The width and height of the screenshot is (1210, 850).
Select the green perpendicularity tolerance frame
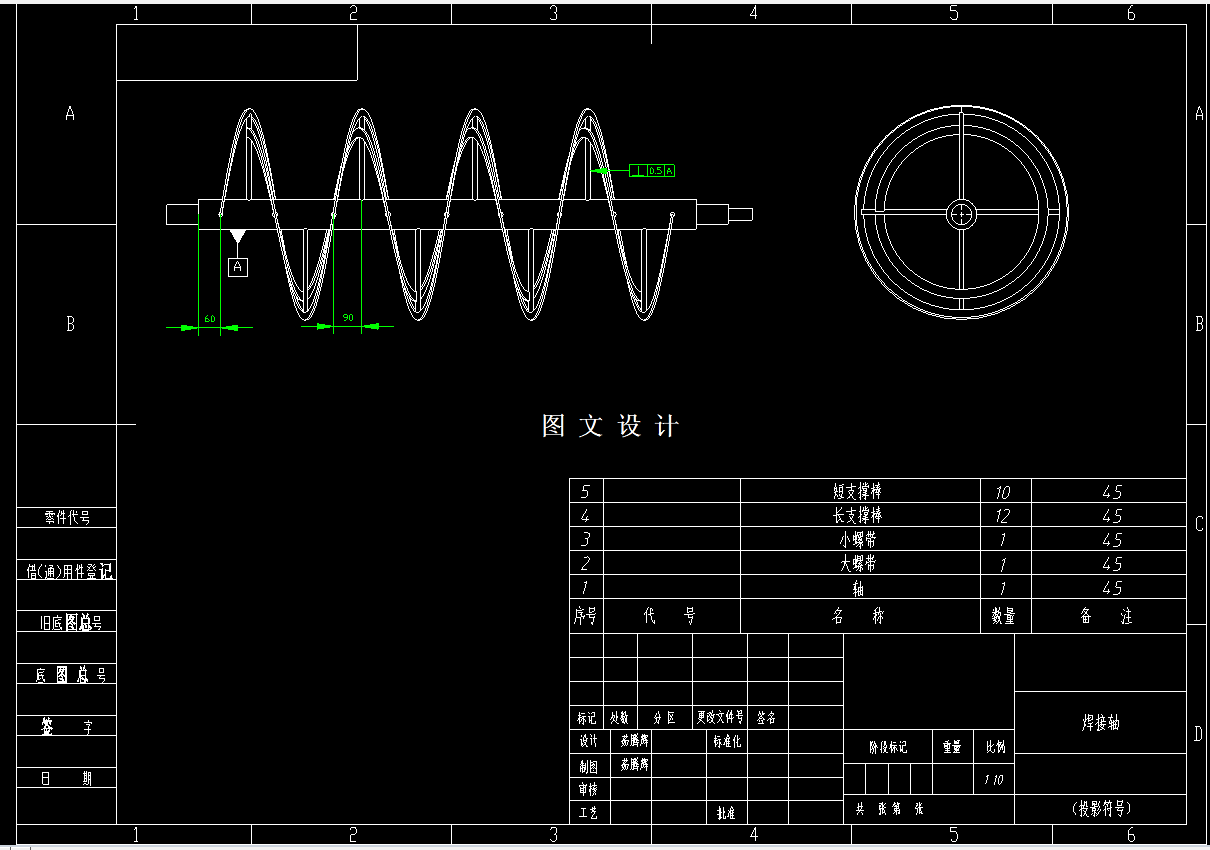652,170
